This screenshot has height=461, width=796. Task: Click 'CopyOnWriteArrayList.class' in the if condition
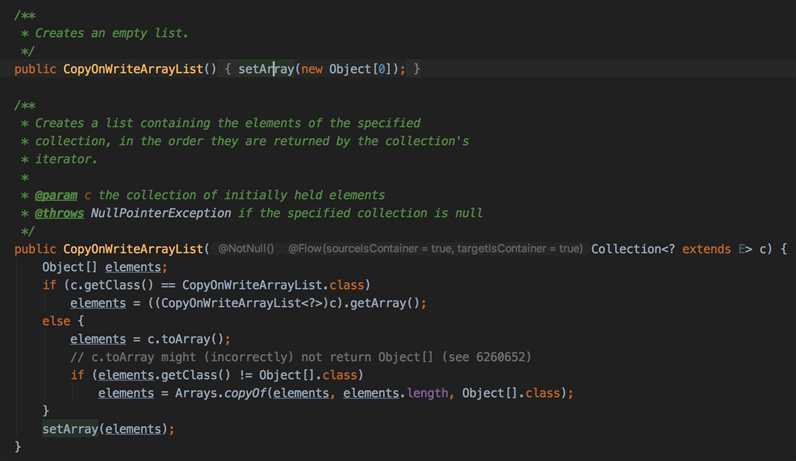[273, 285]
